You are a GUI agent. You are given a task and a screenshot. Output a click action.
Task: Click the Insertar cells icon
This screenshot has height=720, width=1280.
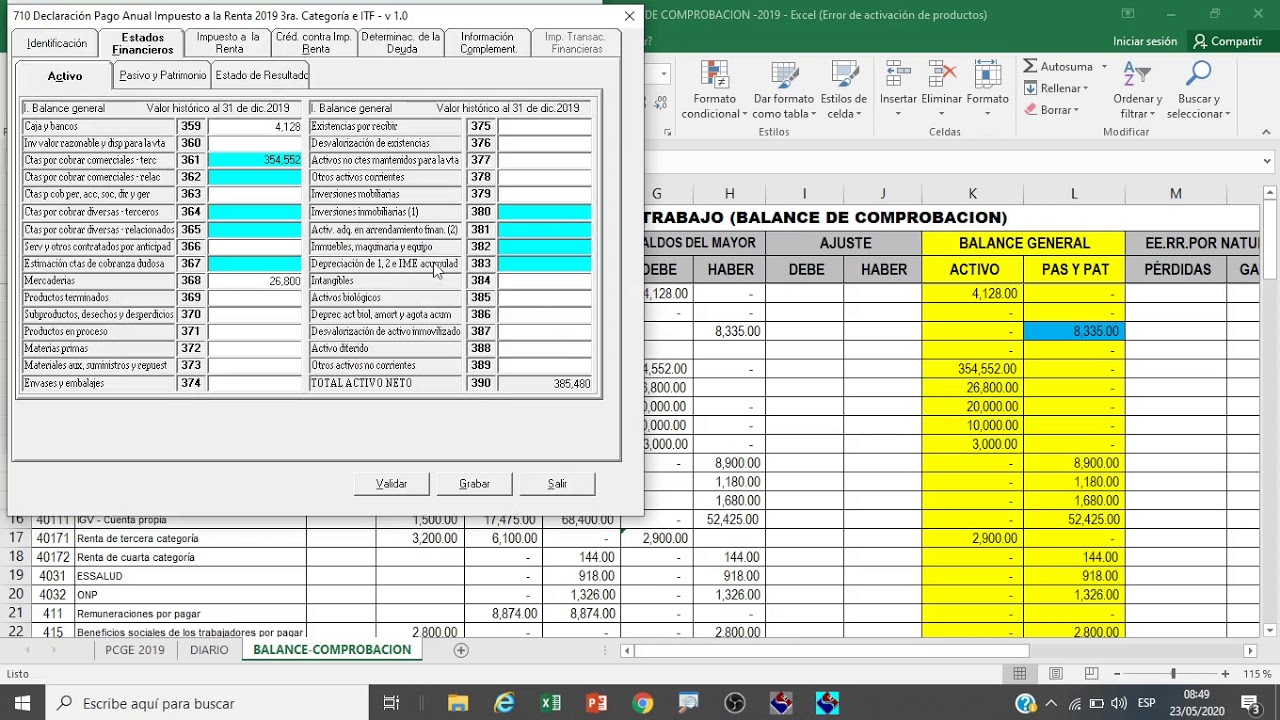[x=897, y=76]
